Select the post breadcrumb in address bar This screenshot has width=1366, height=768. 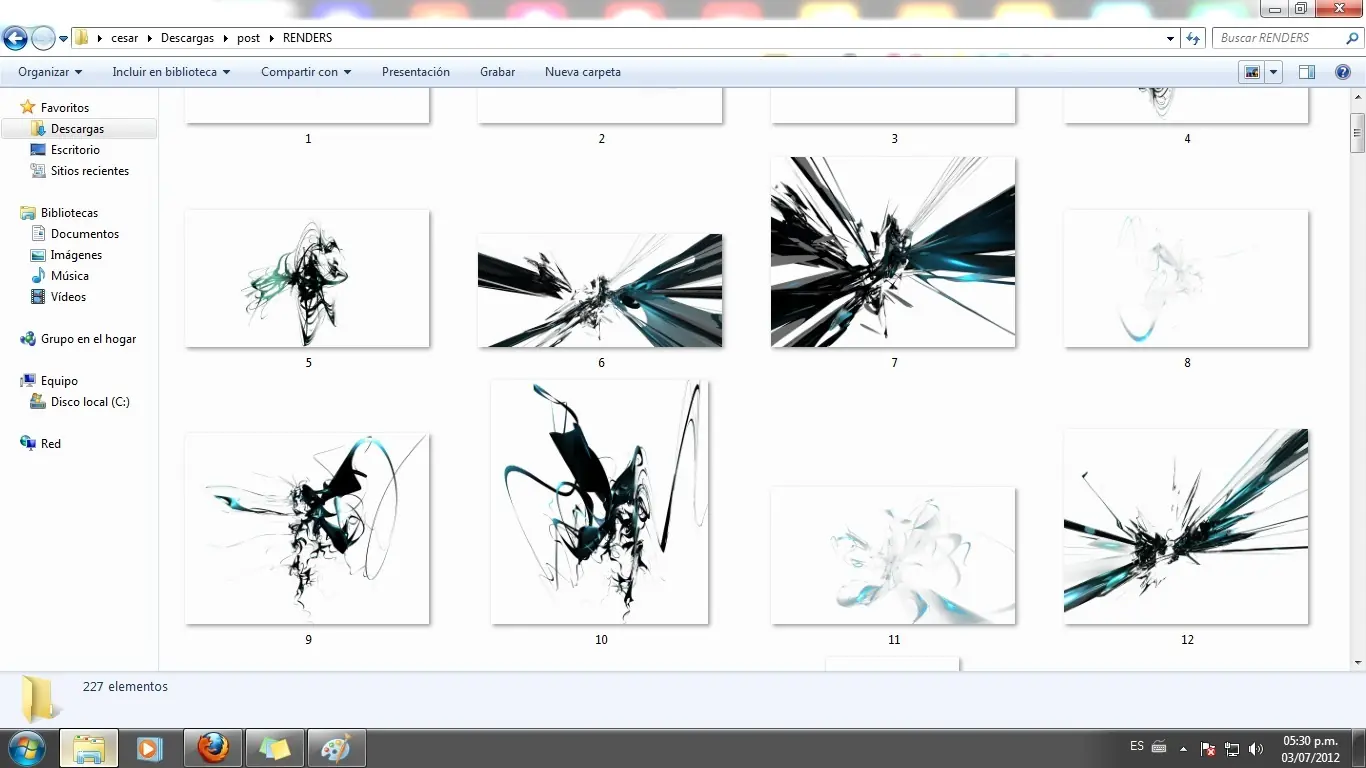pos(248,38)
